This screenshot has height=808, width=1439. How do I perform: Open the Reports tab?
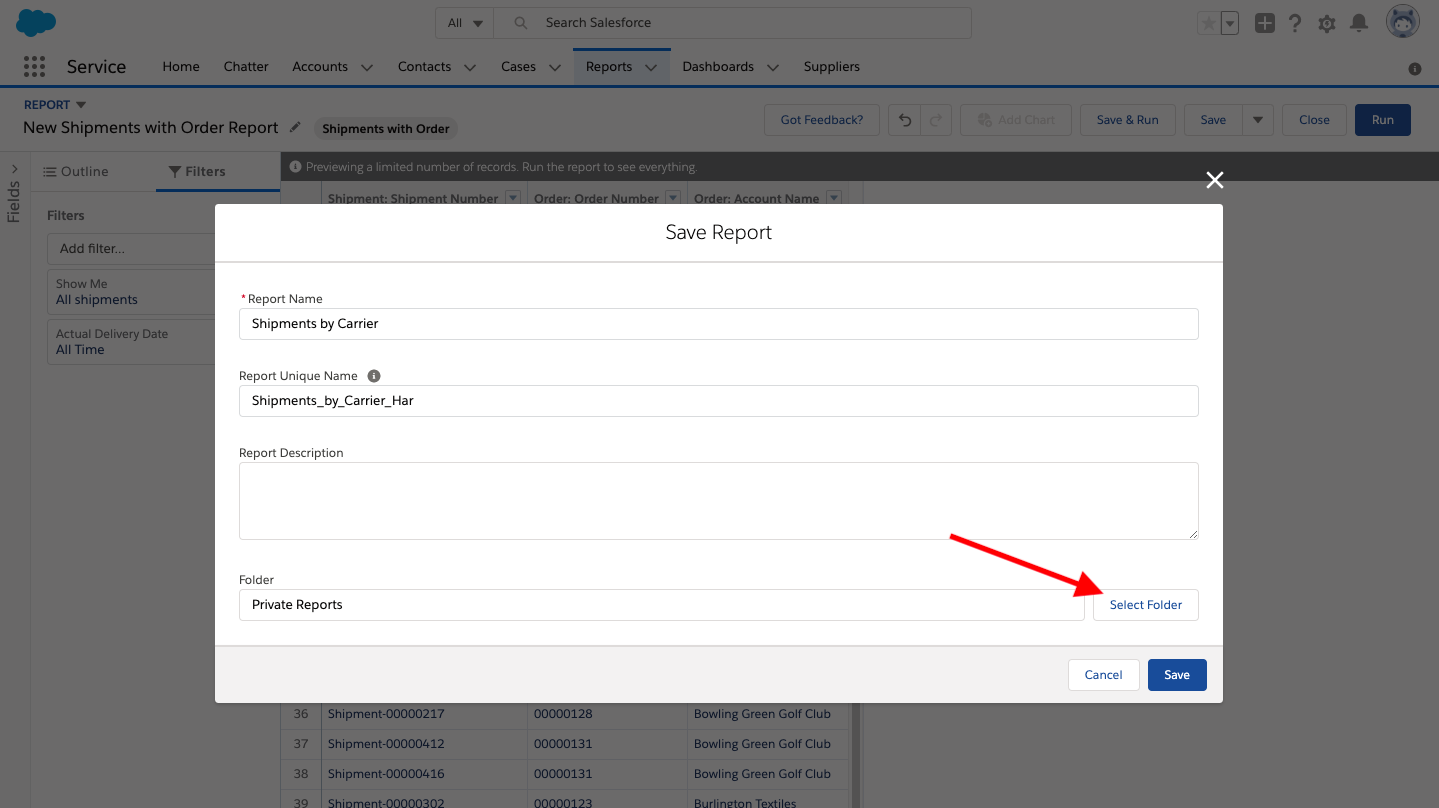pyautogui.click(x=609, y=67)
